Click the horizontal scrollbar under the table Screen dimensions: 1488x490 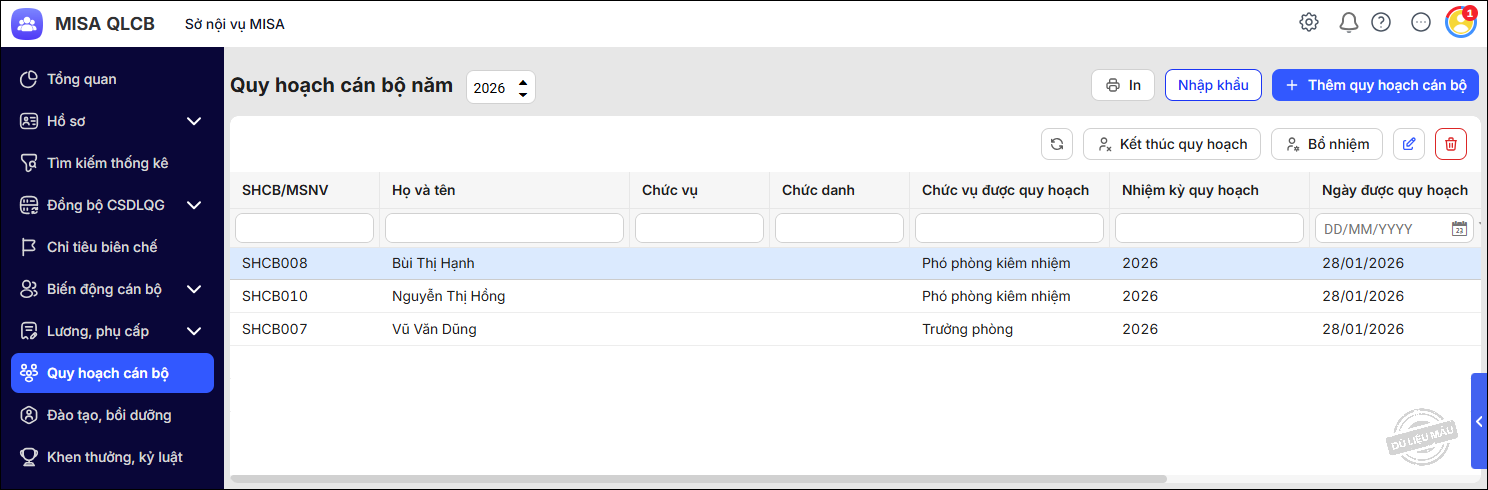click(x=698, y=479)
